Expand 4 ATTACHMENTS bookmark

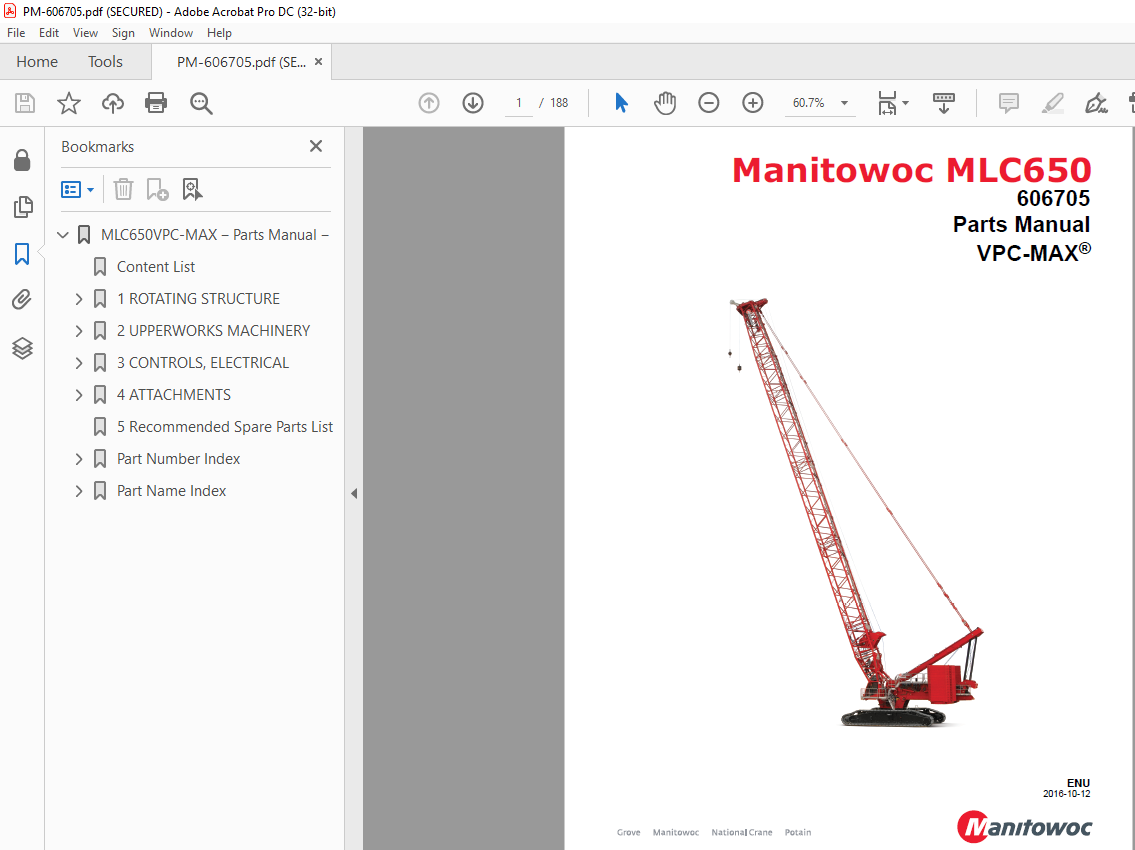(79, 395)
